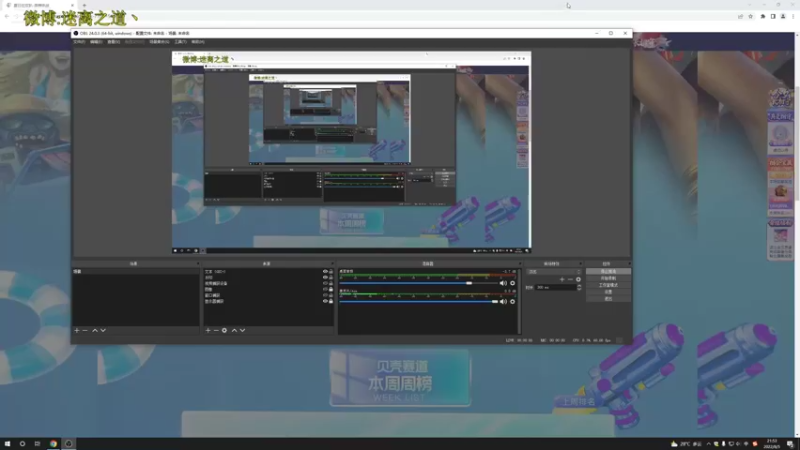Viewport: 800px width, 450px height.
Task: Toggle visibility of the 文本 (GDI+) source
Action: pos(325,271)
